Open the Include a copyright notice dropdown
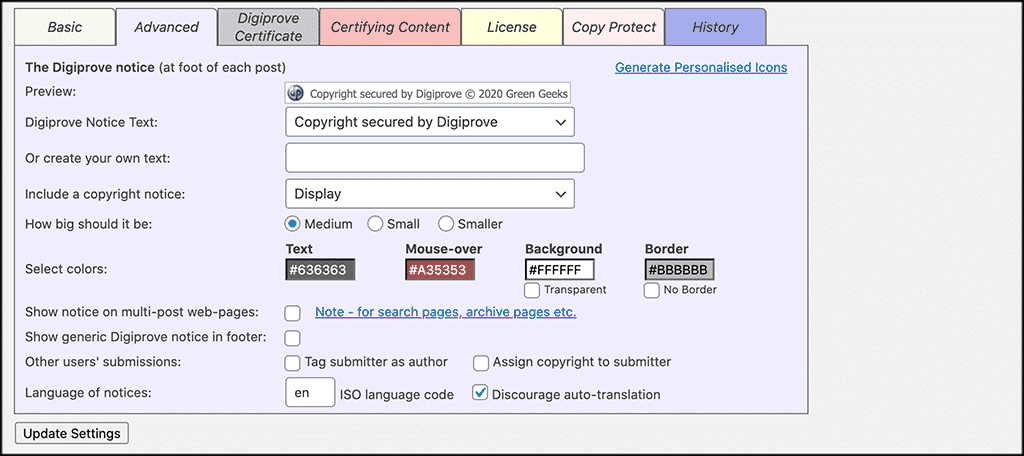This screenshot has height=456, width=1024. click(x=430, y=193)
